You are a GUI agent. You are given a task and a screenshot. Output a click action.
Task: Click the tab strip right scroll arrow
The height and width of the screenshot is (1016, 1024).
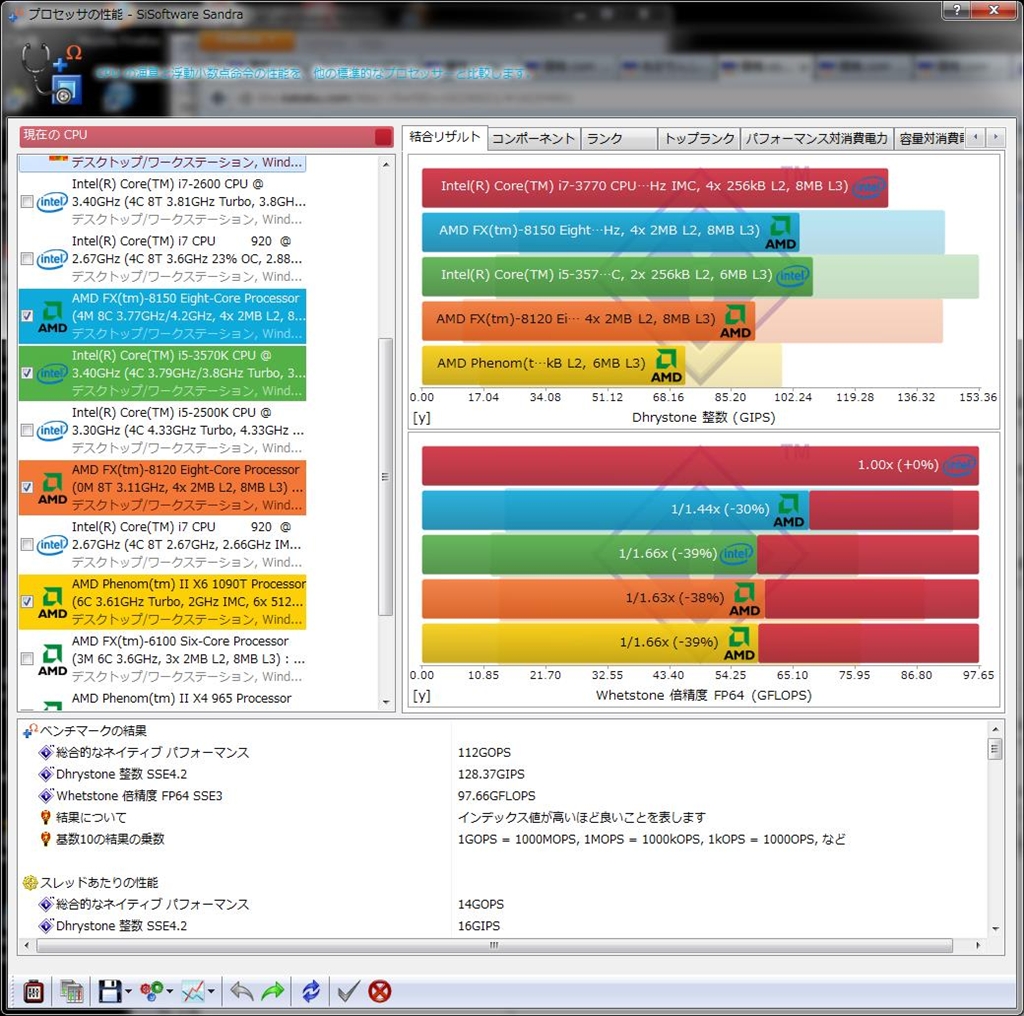point(995,137)
